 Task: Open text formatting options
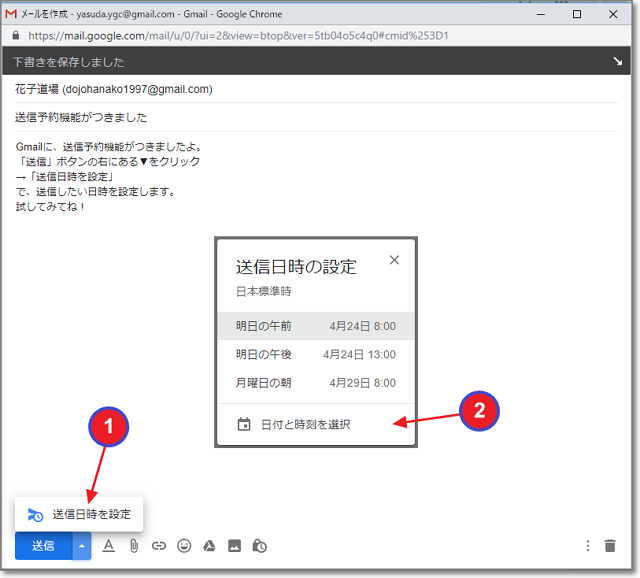click(x=109, y=546)
